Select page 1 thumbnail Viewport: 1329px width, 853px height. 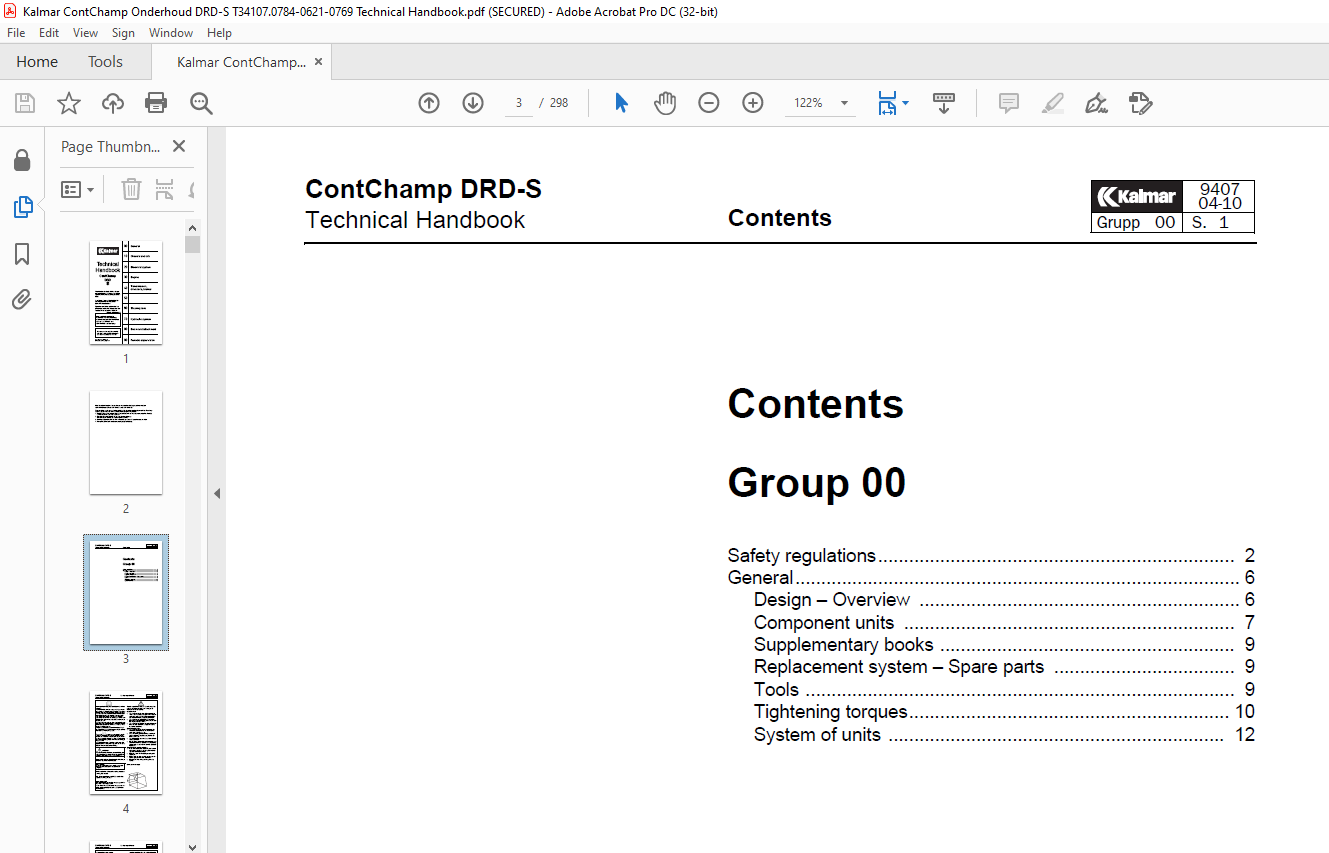[126, 293]
